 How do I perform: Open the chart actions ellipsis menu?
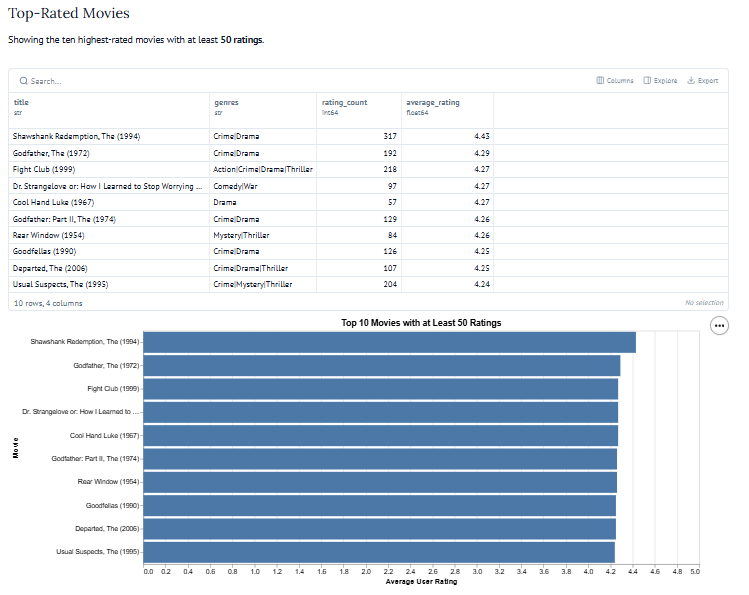719,326
